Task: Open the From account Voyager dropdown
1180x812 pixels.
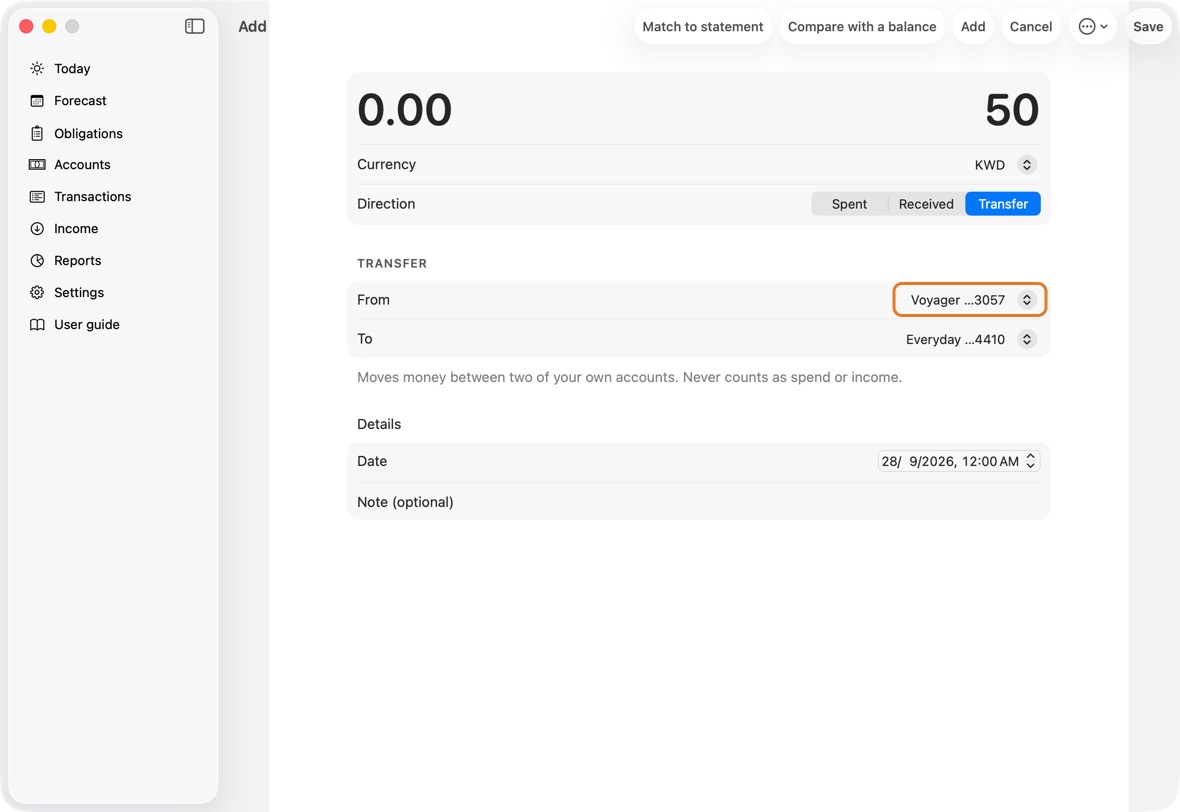Action: pyautogui.click(x=969, y=300)
